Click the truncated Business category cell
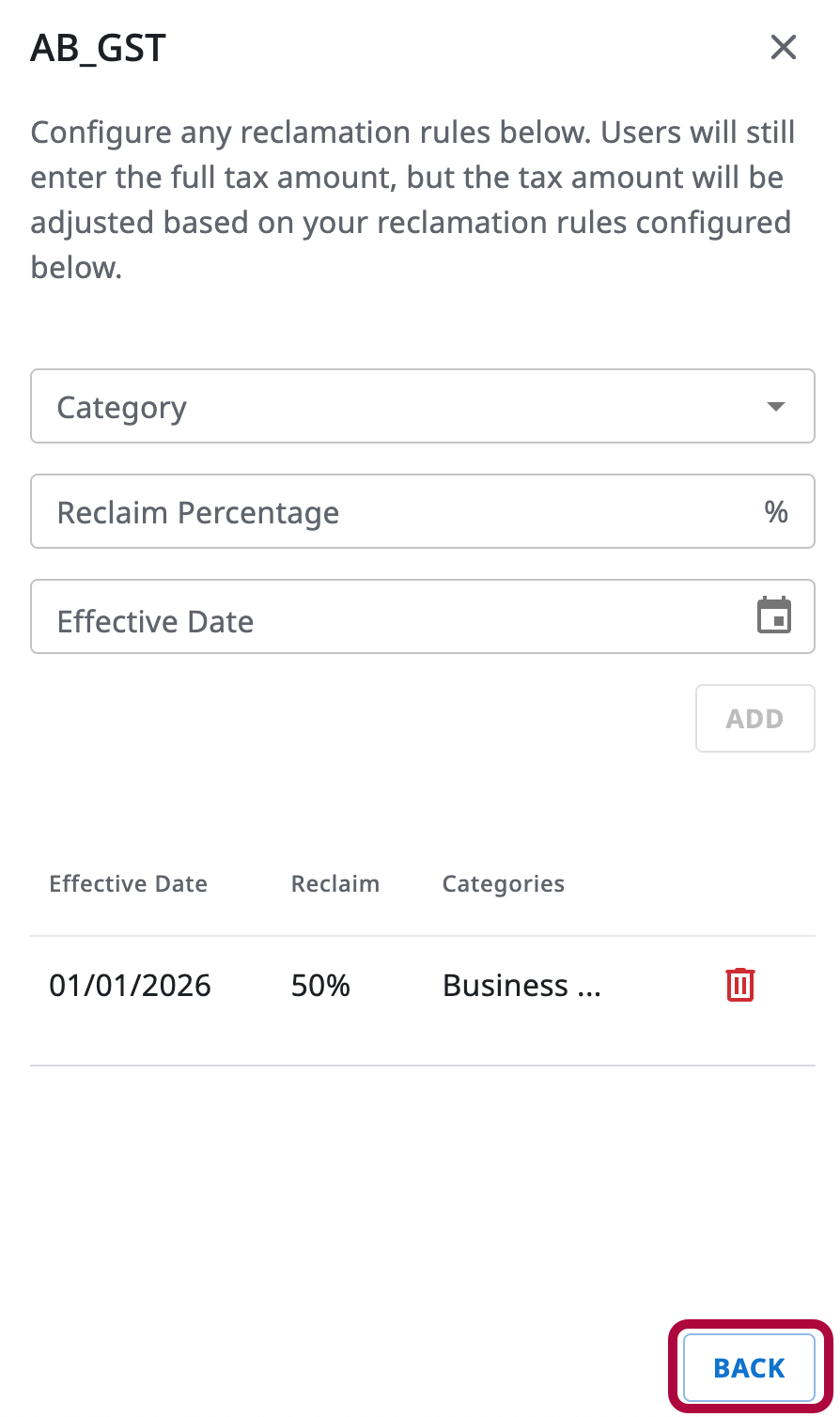 pyautogui.click(x=521, y=986)
